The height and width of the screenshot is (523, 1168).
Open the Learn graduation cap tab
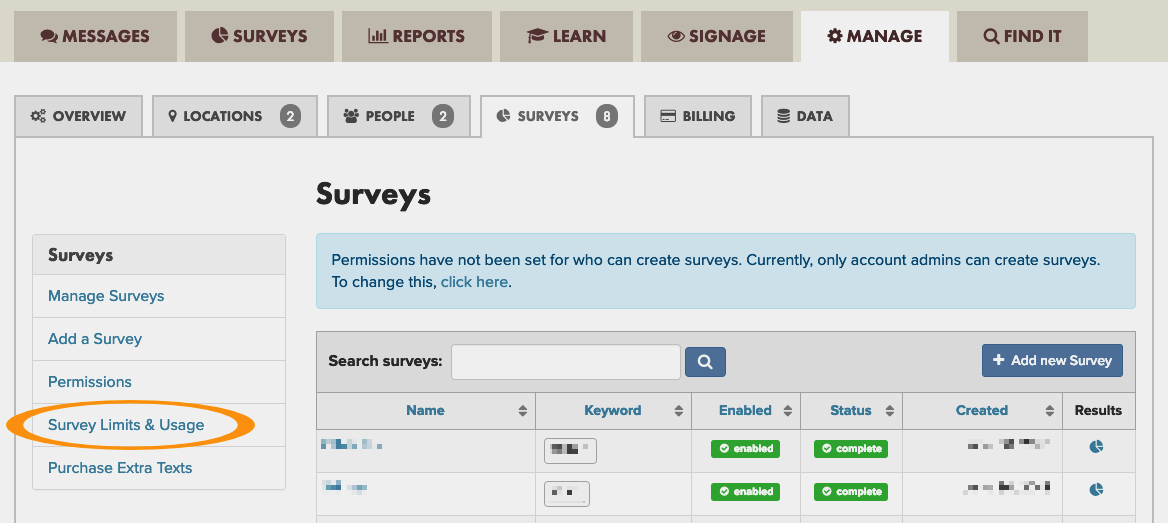tap(566, 36)
